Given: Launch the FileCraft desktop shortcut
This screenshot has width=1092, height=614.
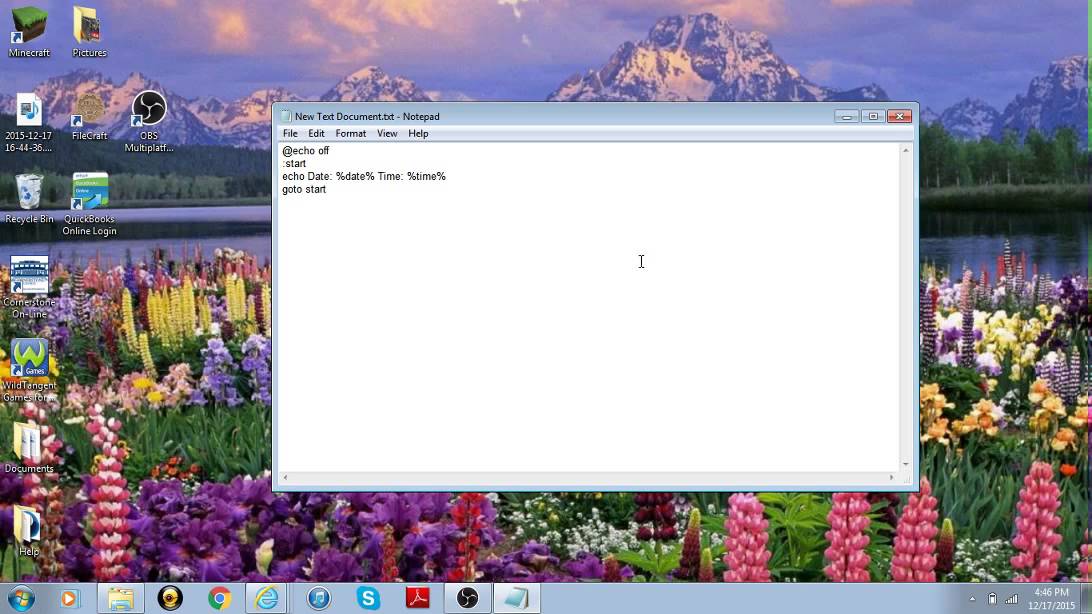Looking at the screenshot, I should (x=89, y=116).
